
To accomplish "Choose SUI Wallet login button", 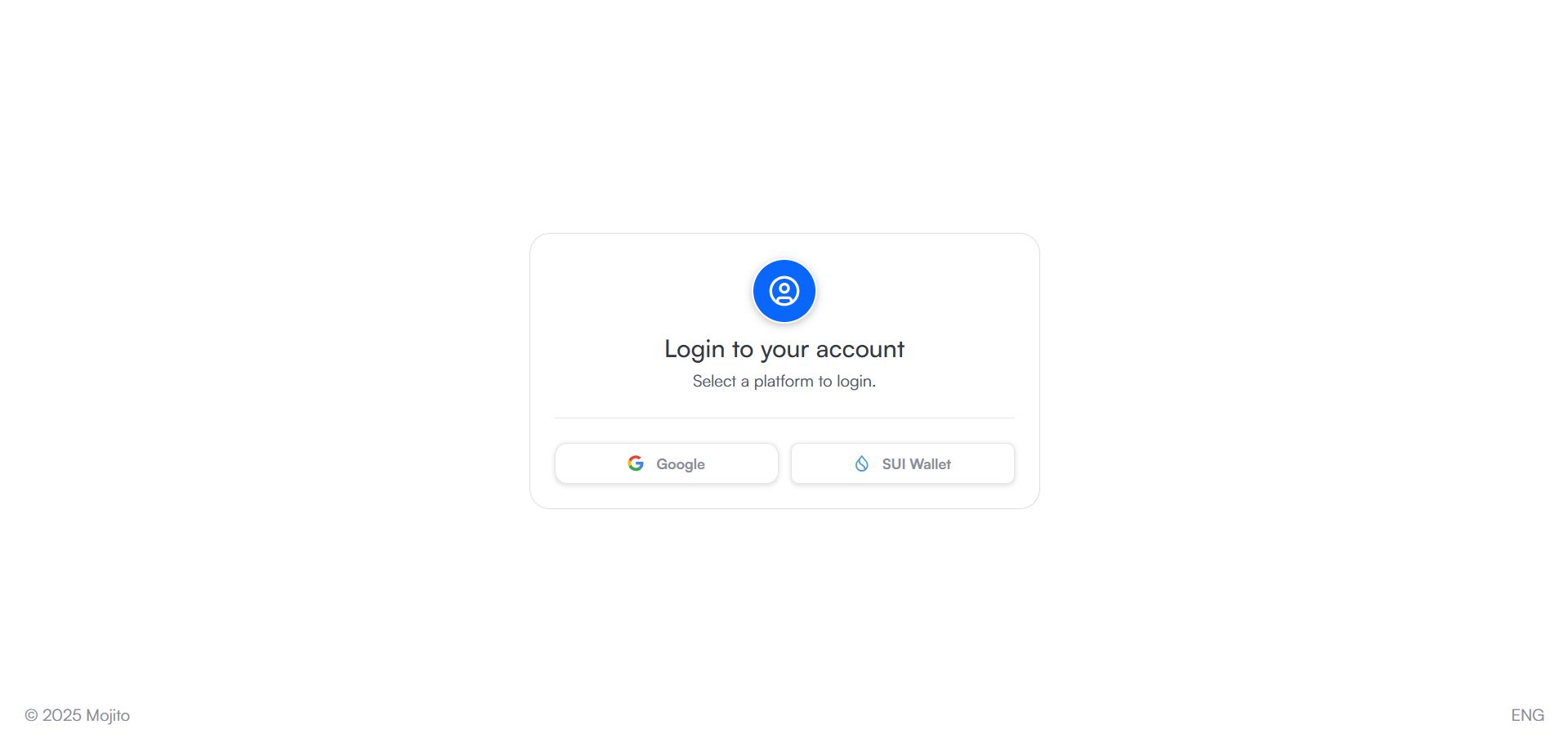I will pos(902,463).
